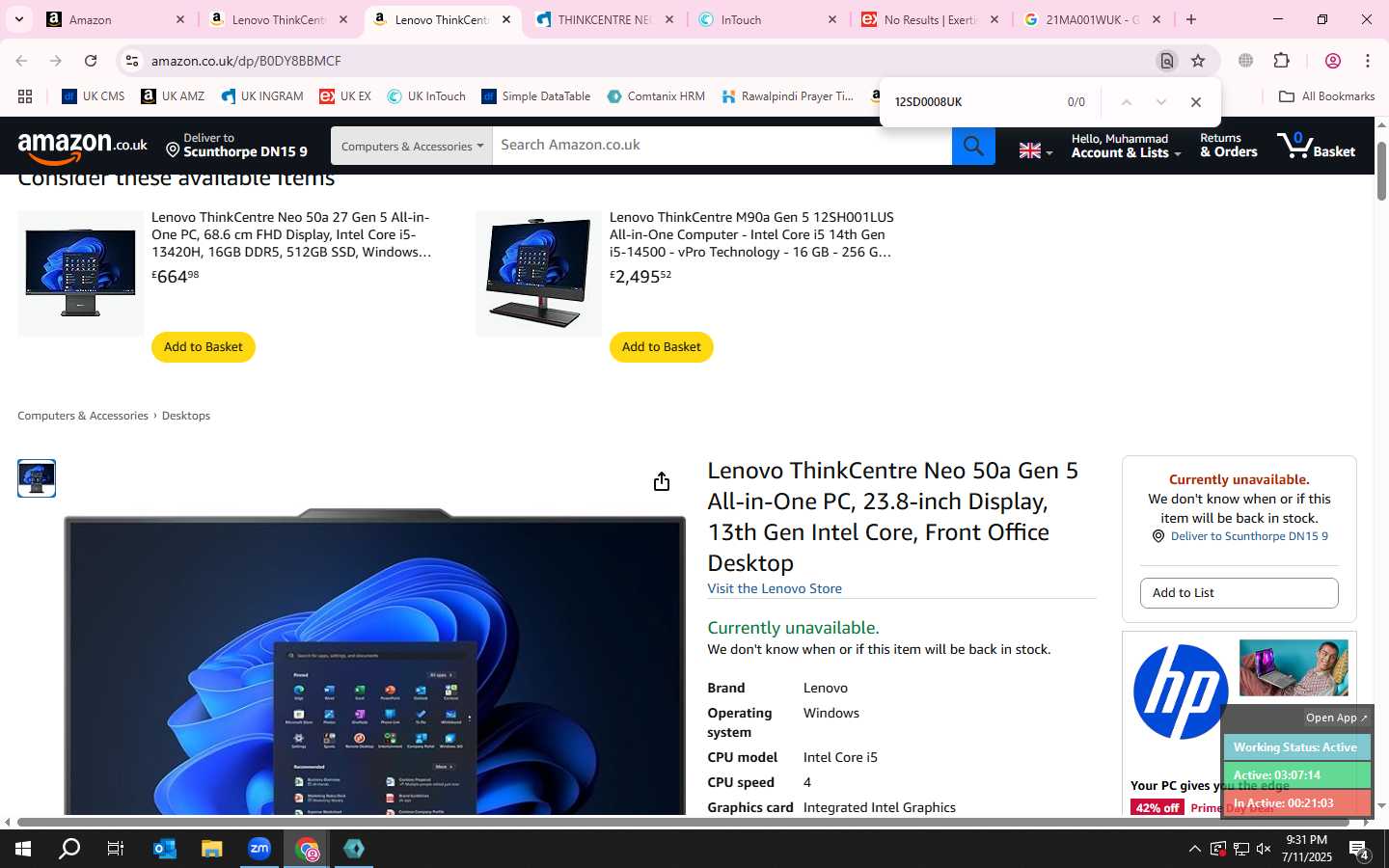Jump to next find result arrow
The width and height of the screenshot is (1389, 868).
click(x=1161, y=102)
